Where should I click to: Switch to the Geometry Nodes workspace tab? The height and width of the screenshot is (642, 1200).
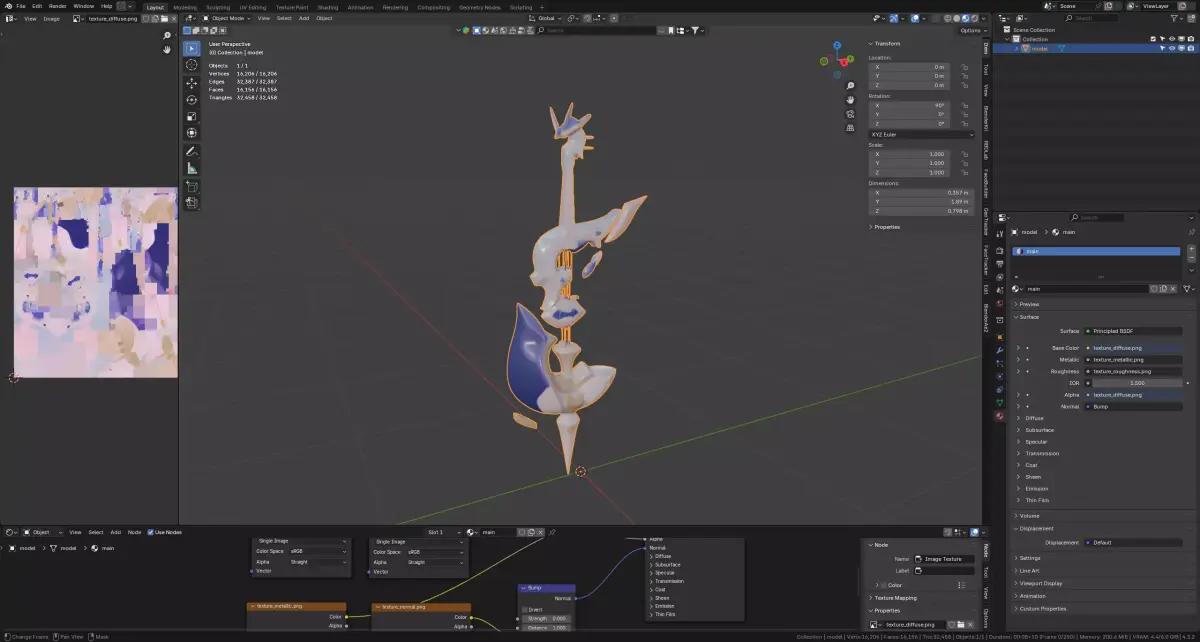pyautogui.click(x=479, y=7)
